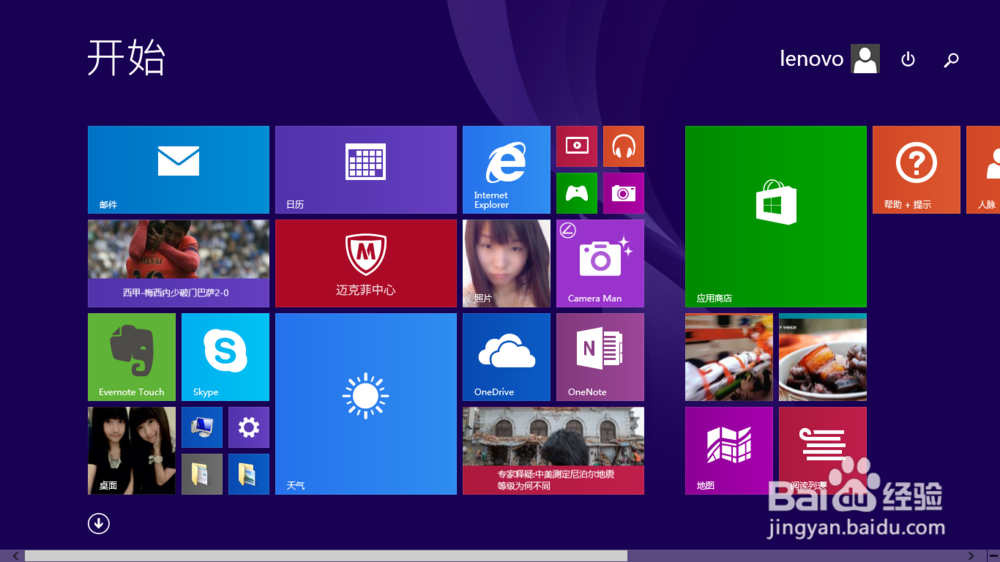
Task: Open the Store (应用商店) tile
Action: tap(776, 216)
